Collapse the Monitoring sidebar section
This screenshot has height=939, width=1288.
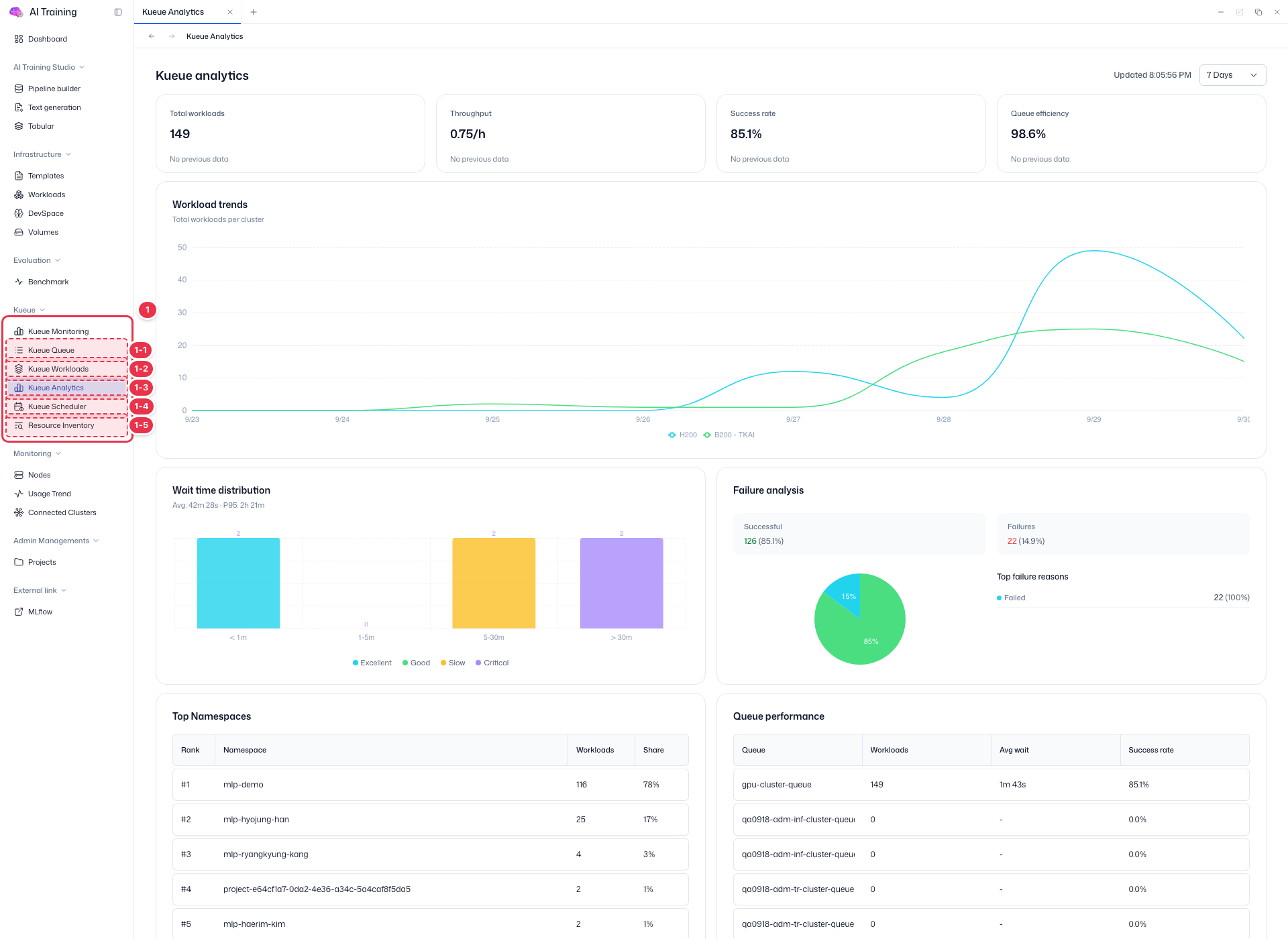(x=38, y=453)
